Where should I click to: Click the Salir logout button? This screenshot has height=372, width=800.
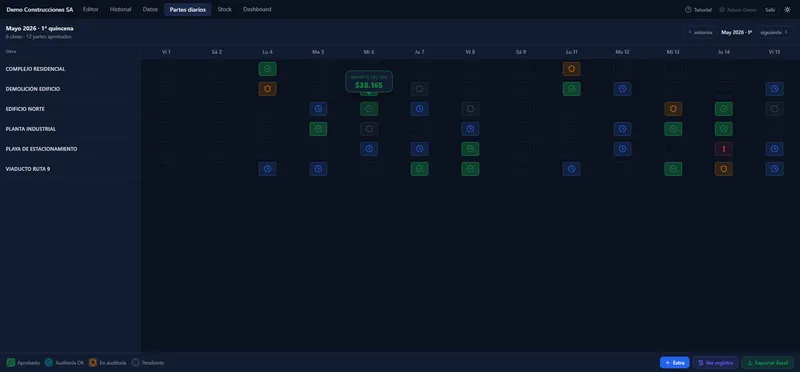[x=770, y=10]
